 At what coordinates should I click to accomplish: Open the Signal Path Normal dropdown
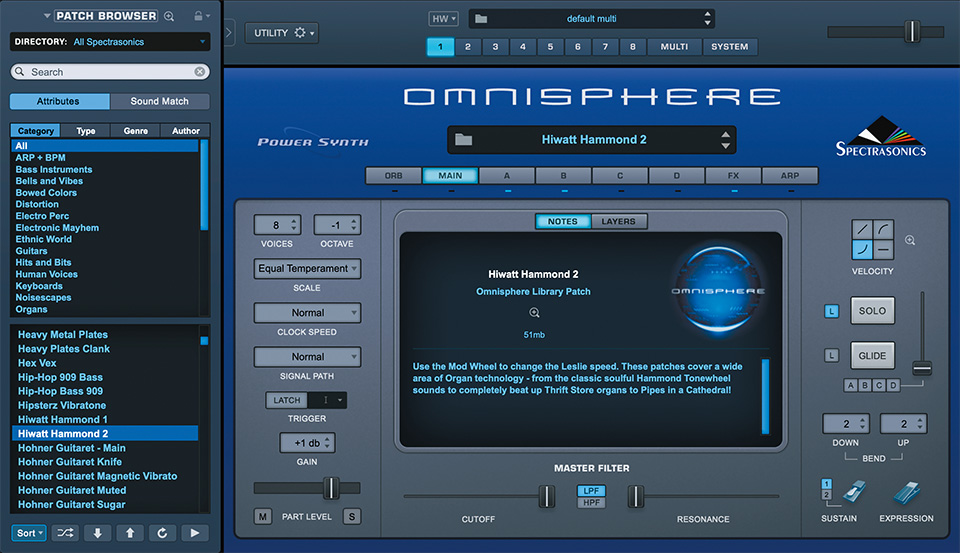(x=307, y=356)
